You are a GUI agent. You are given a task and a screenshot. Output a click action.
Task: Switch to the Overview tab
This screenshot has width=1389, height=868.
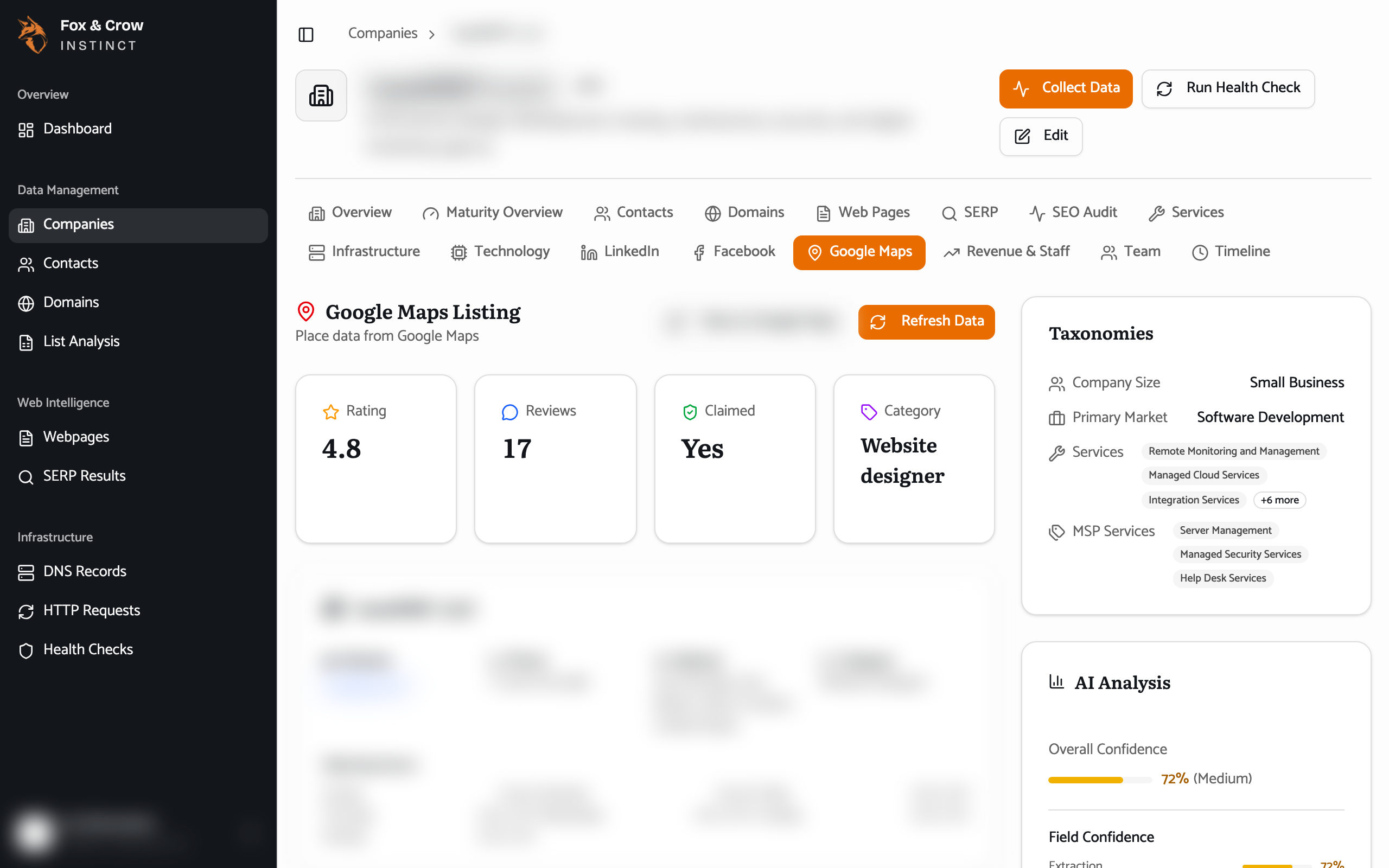pyautogui.click(x=350, y=213)
